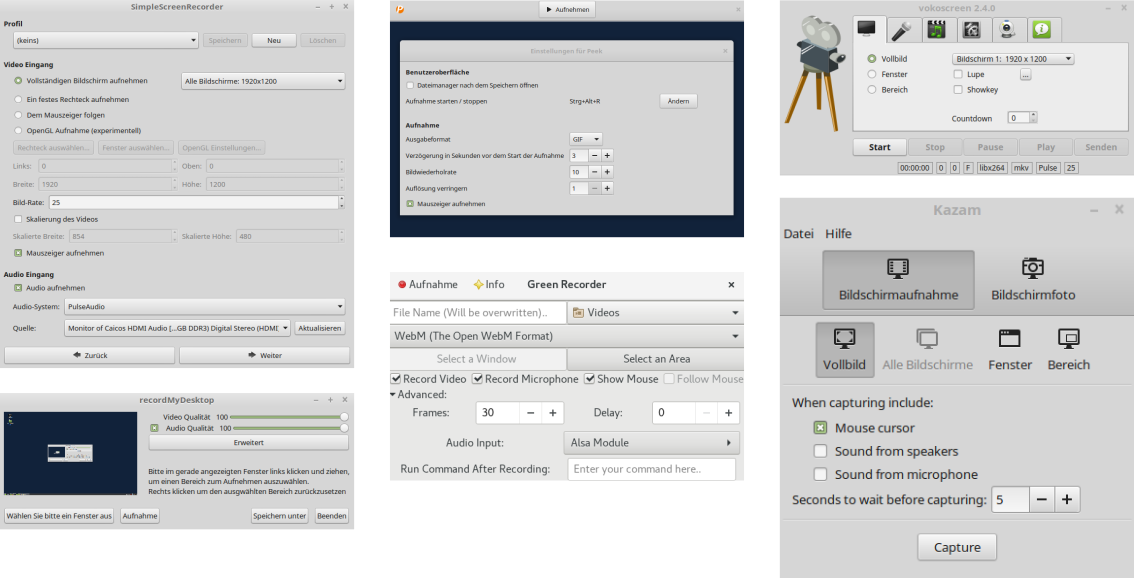Increase Bildwiederholrate in Peek with plus

(x=608, y=172)
